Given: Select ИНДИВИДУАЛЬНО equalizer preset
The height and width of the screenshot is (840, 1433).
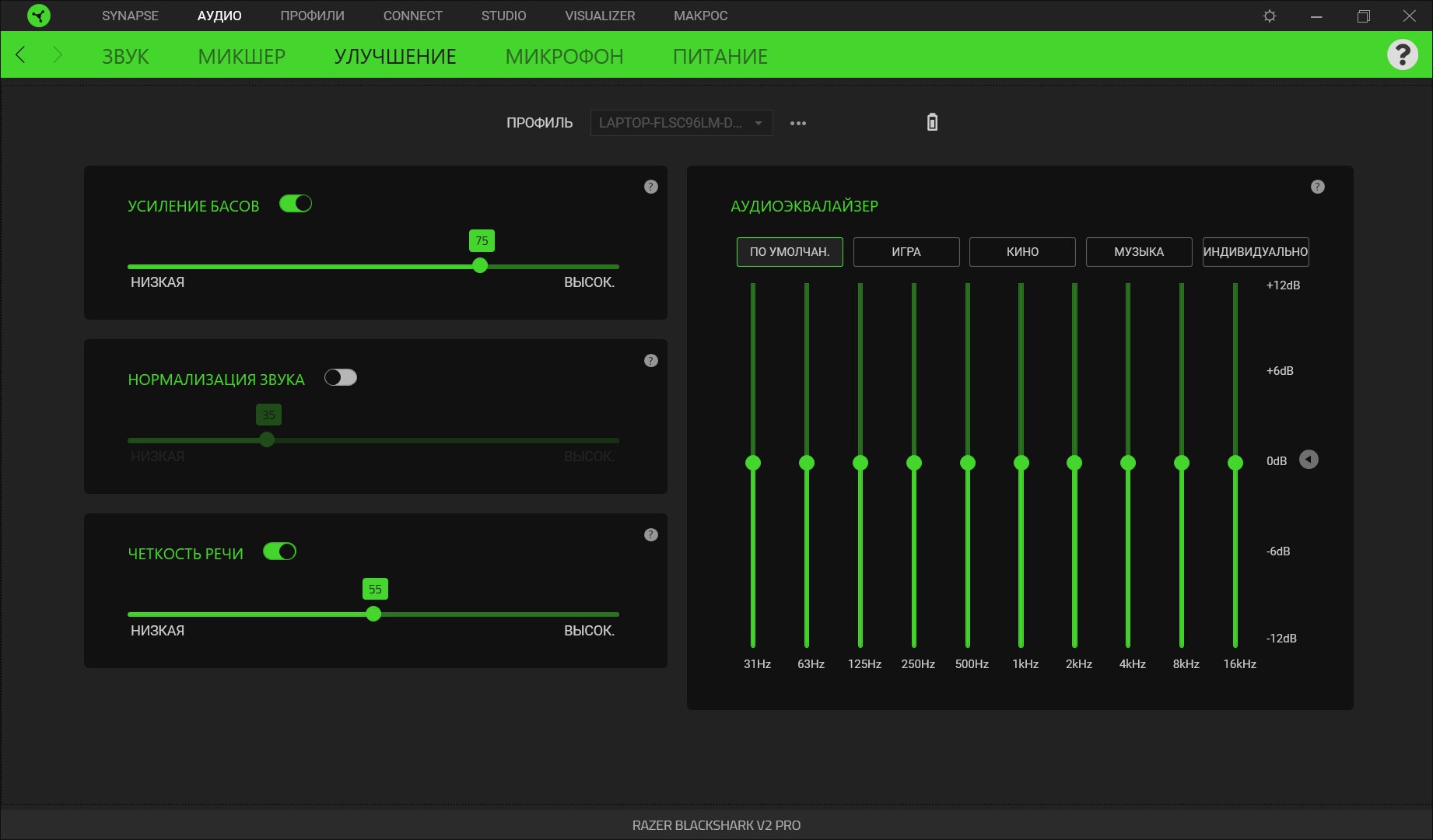Looking at the screenshot, I should click(x=1256, y=252).
